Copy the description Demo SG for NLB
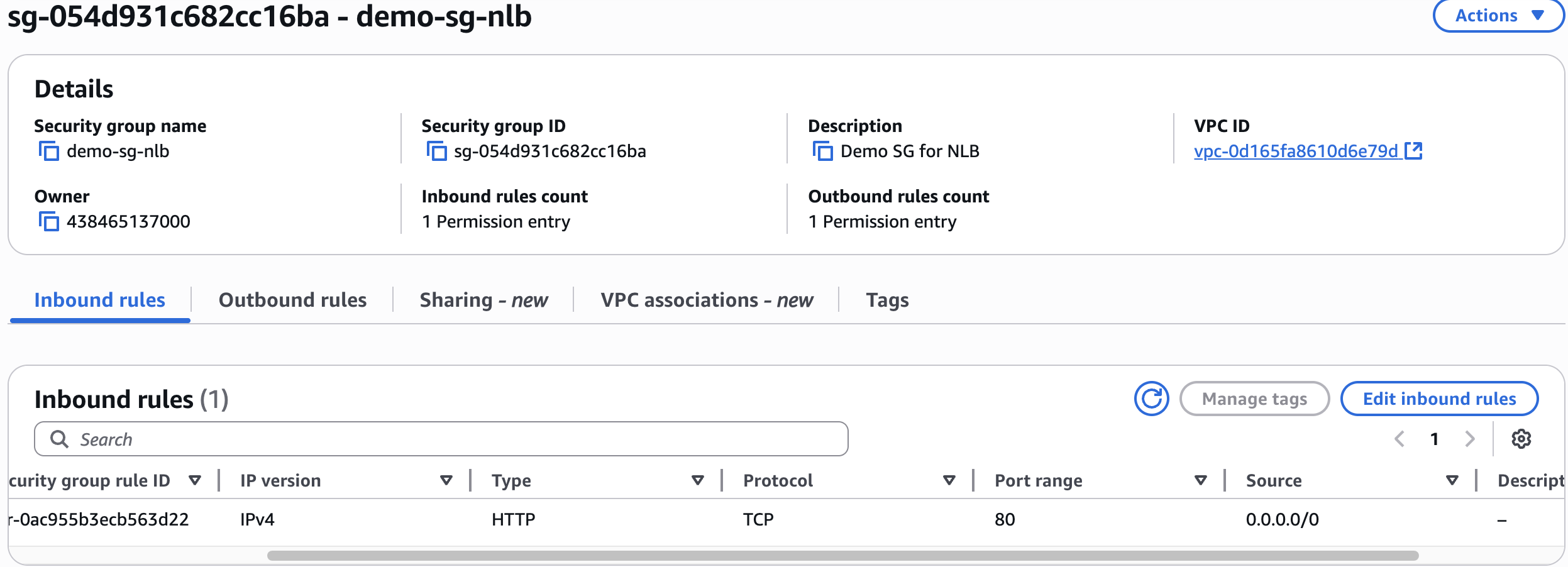This screenshot has height=567, width=1568. [x=822, y=151]
